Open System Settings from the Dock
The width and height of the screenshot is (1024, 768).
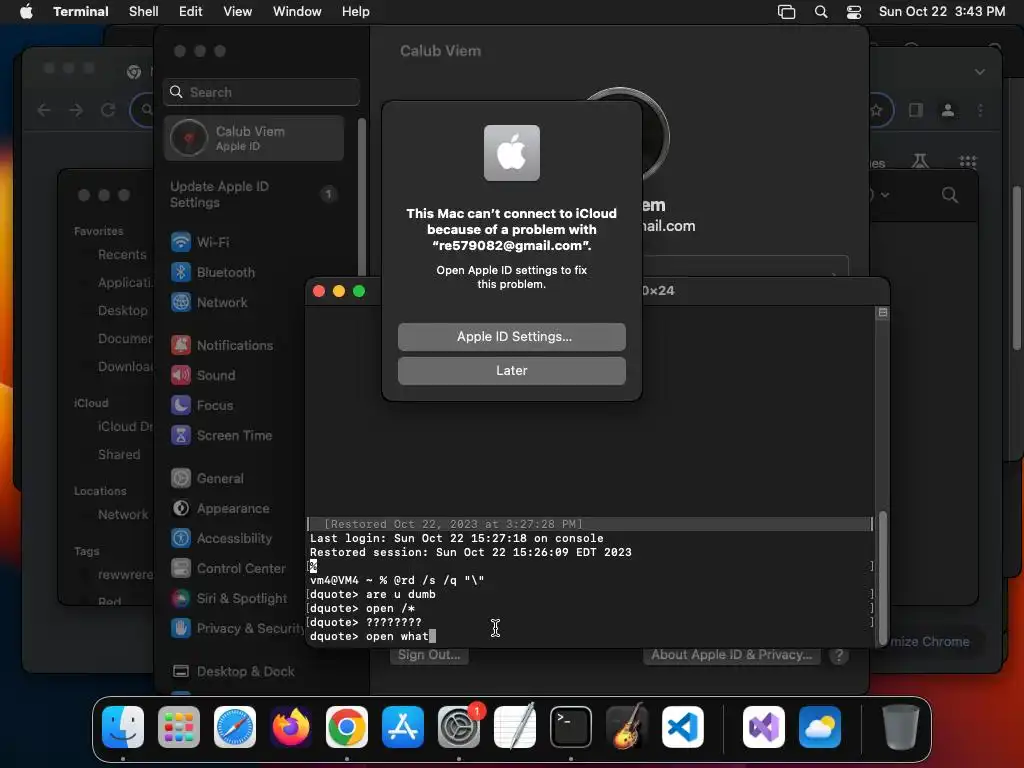[458, 727]
